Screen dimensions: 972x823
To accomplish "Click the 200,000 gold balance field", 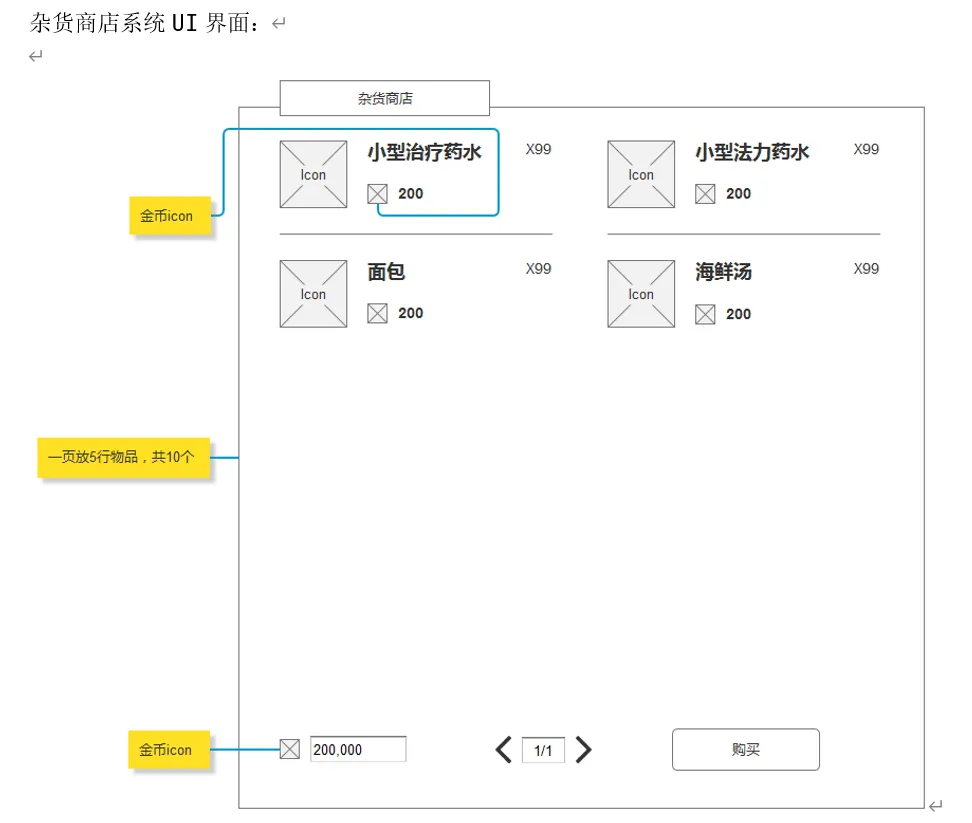I will pos(358,749).
